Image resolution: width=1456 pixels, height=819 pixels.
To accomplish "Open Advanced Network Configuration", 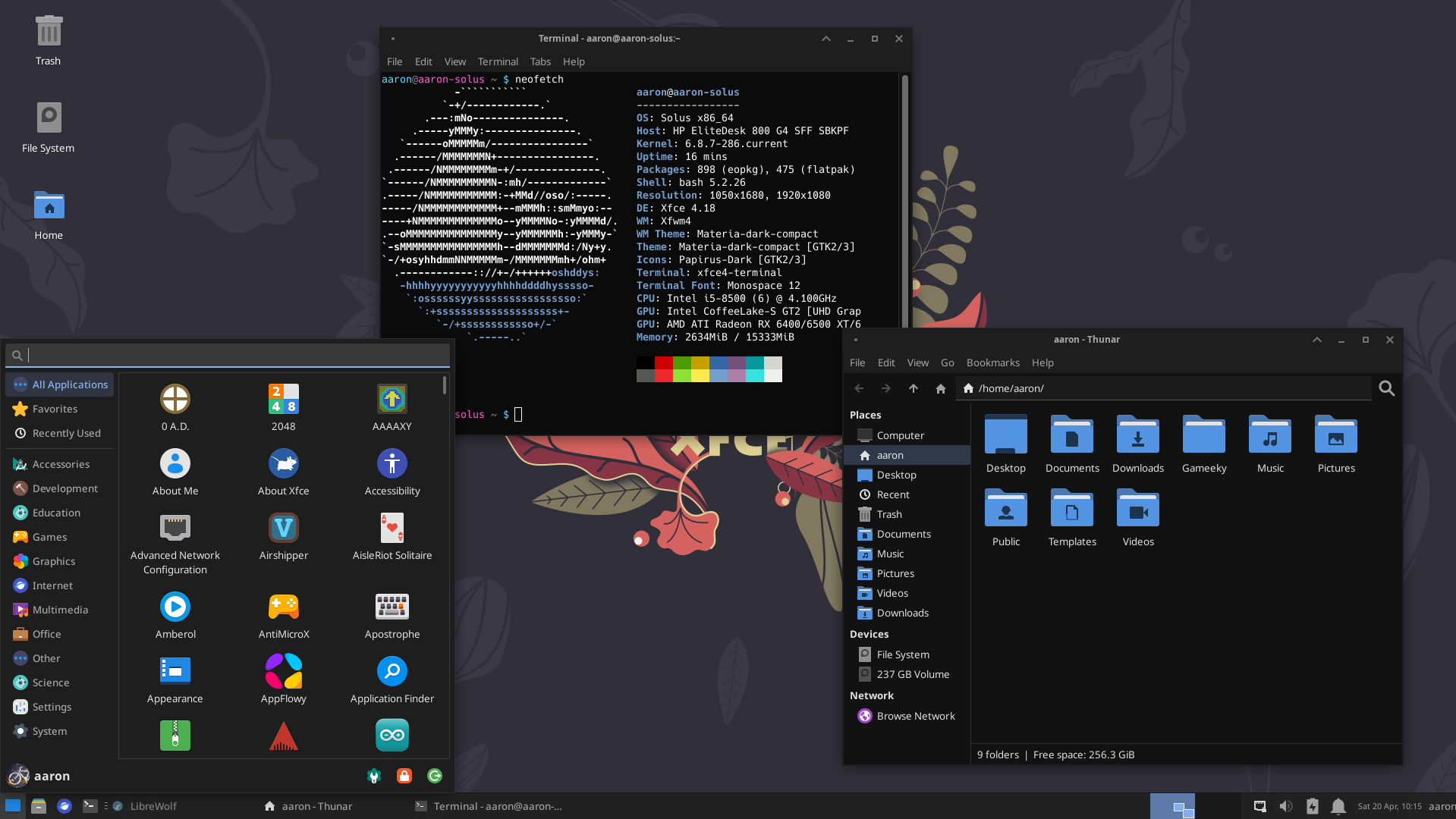I will coord(175,529).
